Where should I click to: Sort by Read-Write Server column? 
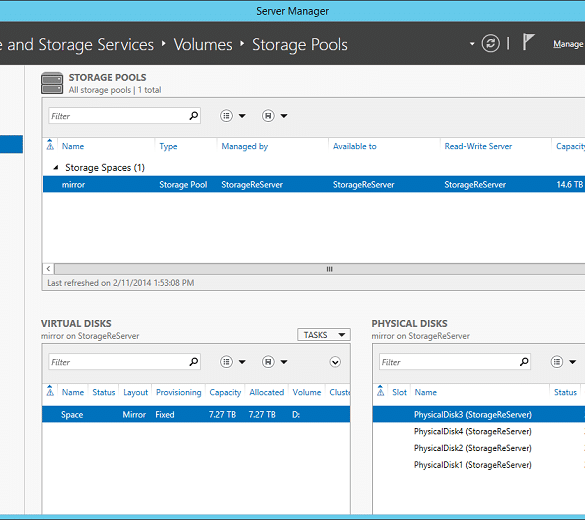coord(478,146)
